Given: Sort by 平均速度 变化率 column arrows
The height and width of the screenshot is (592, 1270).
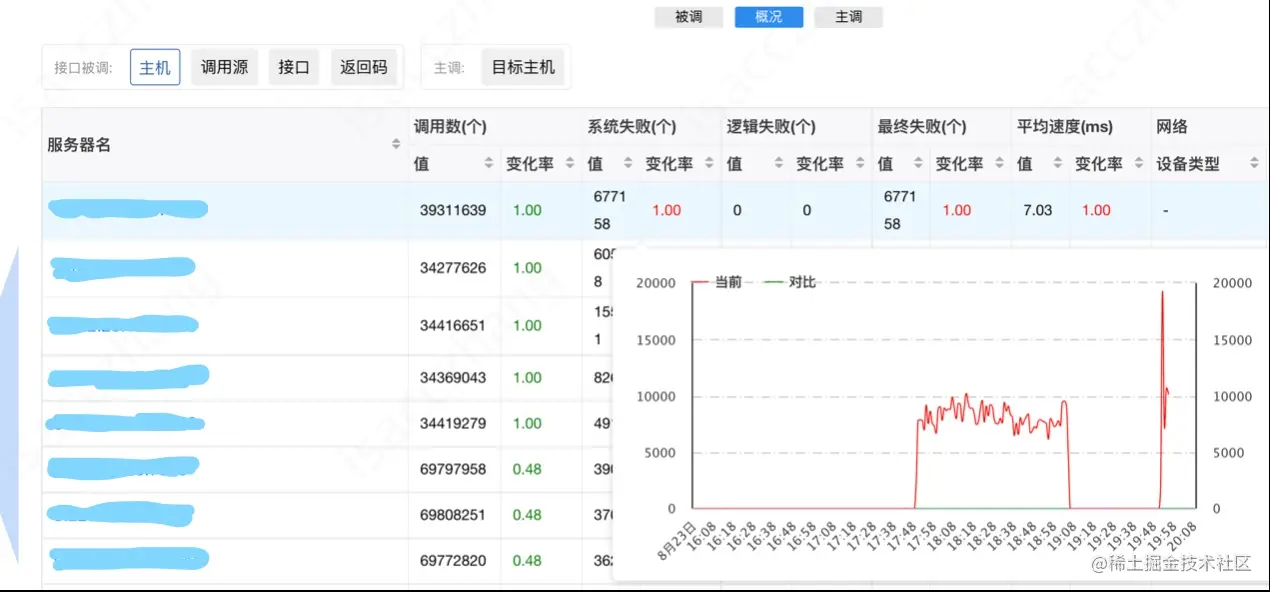Looking at the screenshot, I should click(x=1139, y=163).
